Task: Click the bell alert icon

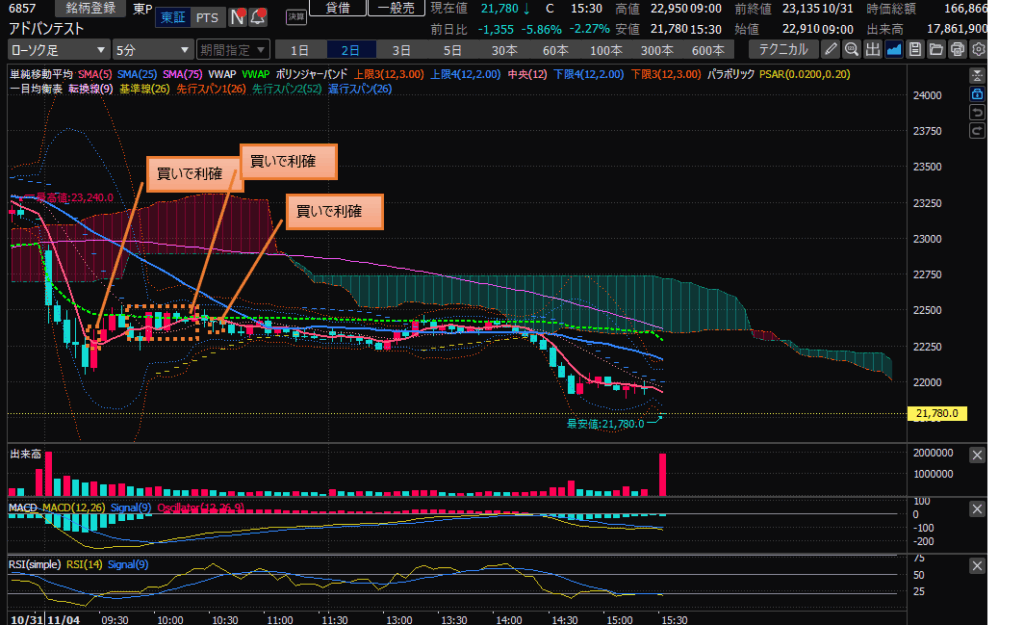Action: tap(258, 17)
